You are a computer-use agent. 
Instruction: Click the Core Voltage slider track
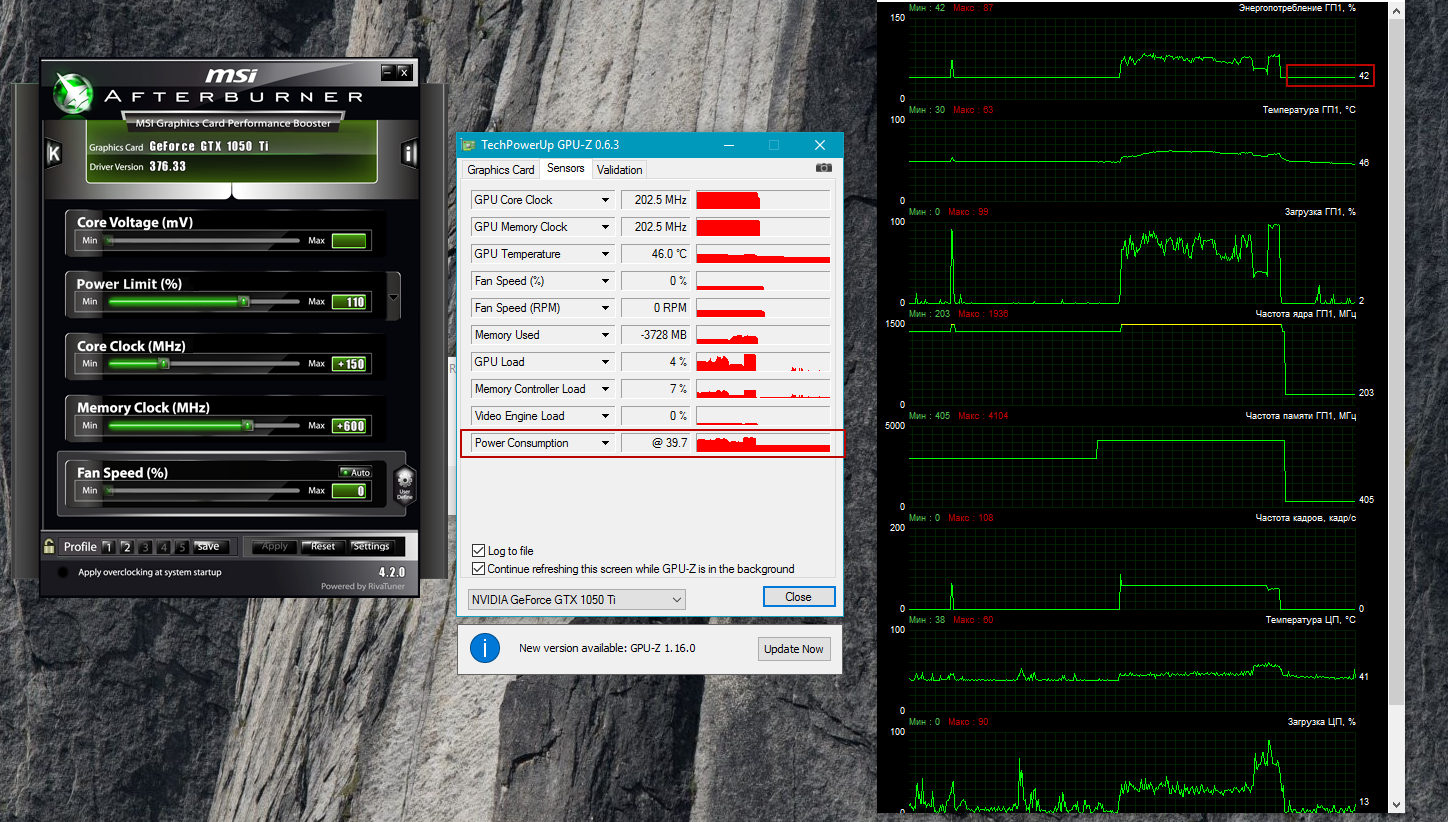204,240
